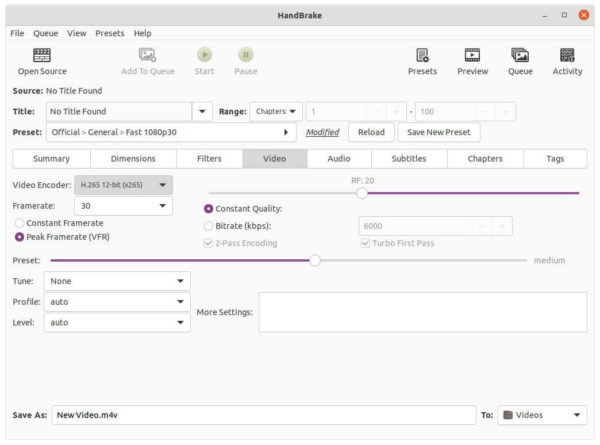Open the Profile dropdown
Image resolution: width=600 pixels, height=445 pixels.
[117, 302]
